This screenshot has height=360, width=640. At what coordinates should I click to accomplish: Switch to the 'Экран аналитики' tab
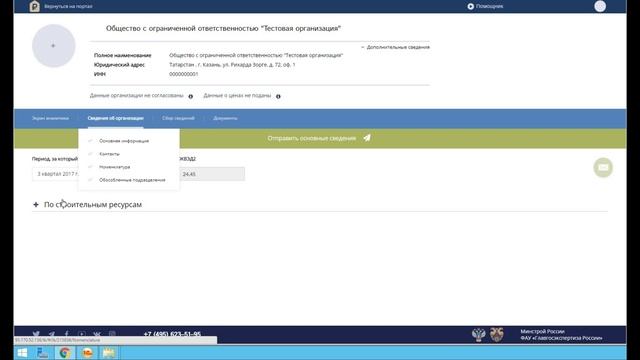click(50, 118)
